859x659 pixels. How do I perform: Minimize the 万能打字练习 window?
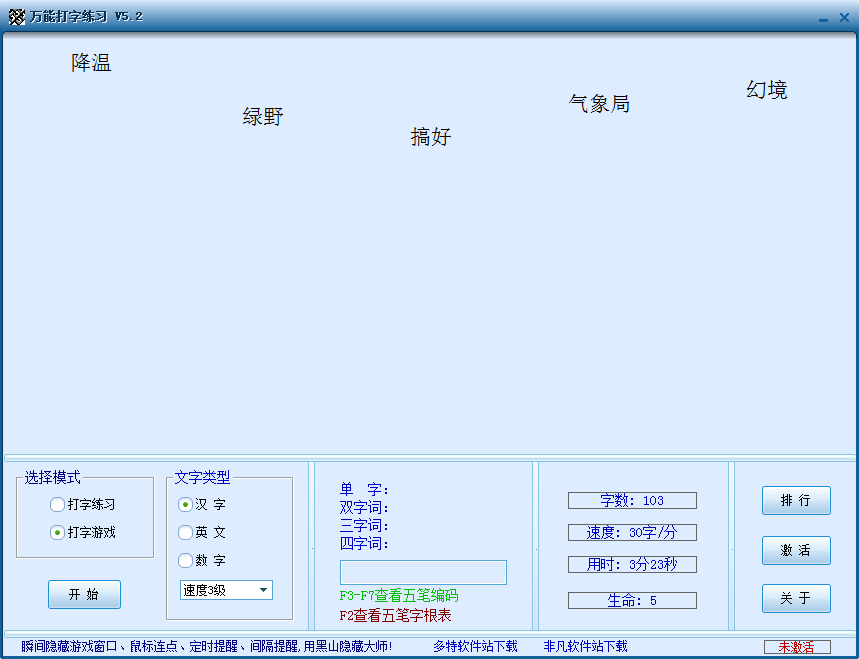coord(823,18)
